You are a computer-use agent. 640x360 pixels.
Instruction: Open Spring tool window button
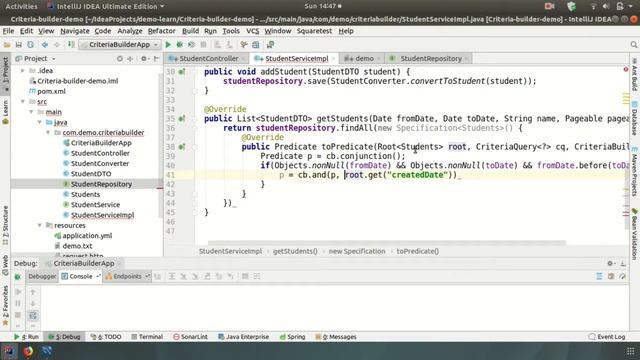coord(292,337)
